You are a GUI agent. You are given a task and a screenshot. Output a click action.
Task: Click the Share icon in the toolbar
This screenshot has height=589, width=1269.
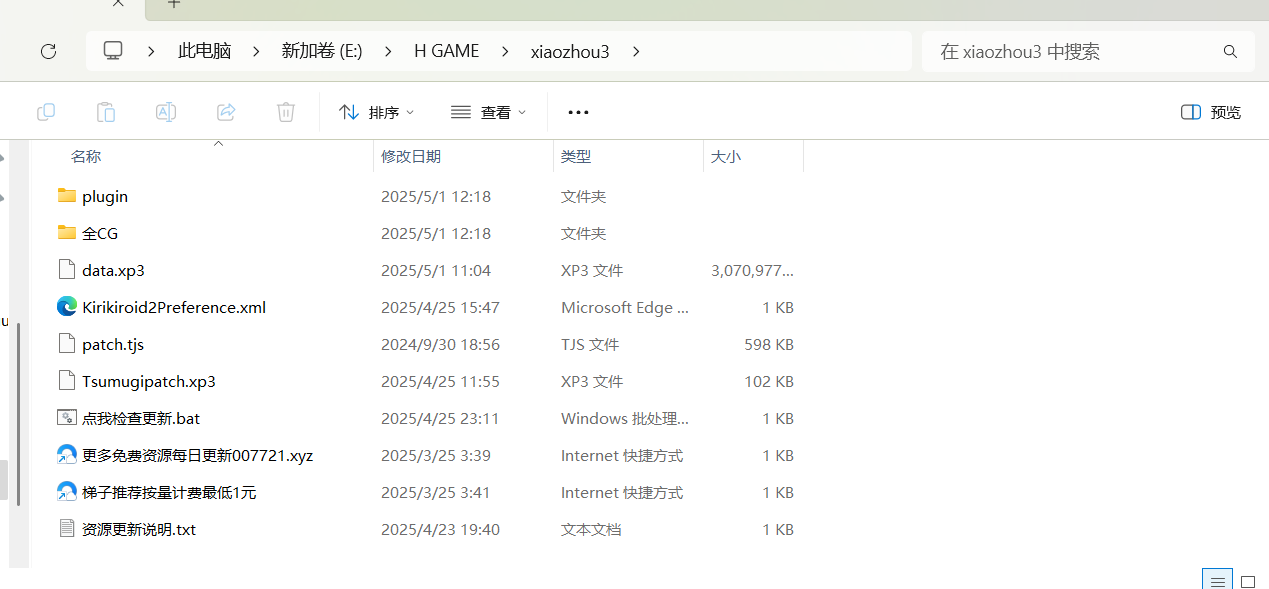point(226,112)
